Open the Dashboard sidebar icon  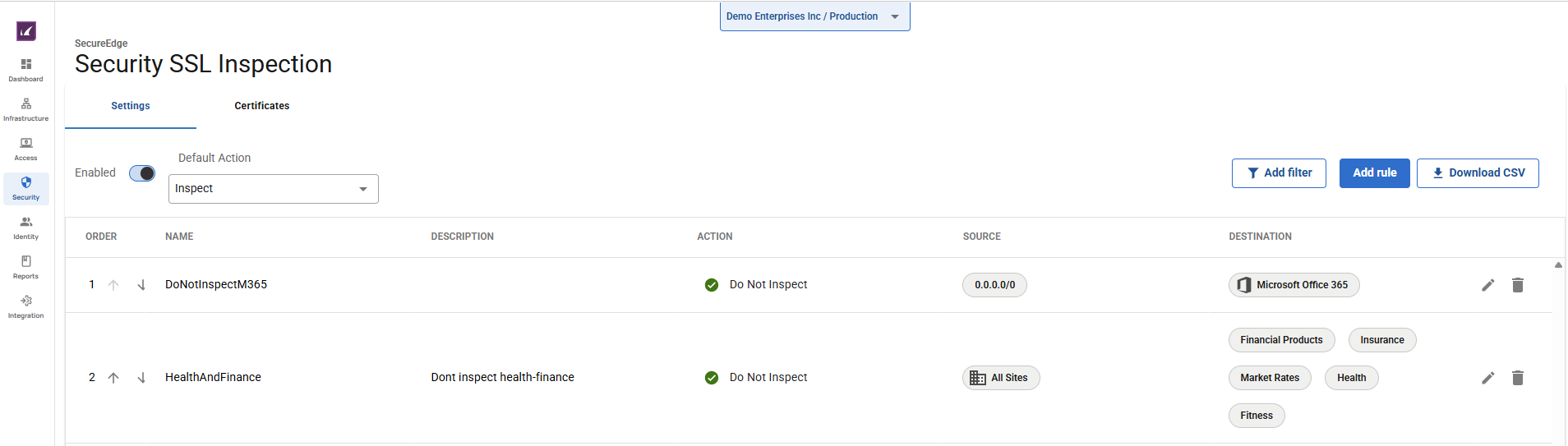(26, 69)
